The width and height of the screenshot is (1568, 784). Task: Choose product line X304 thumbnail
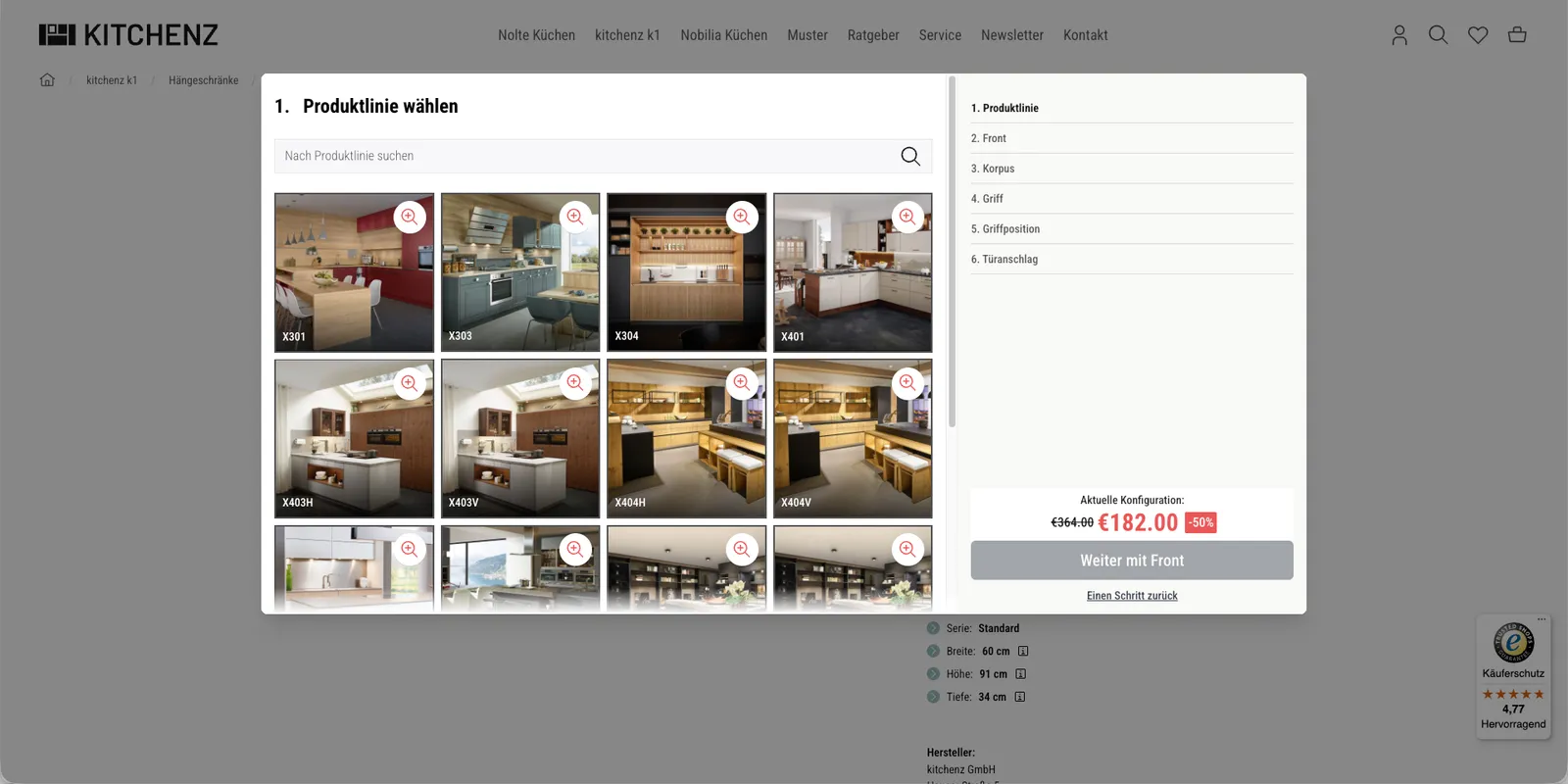pyautogui.click(x=686, y=272)
